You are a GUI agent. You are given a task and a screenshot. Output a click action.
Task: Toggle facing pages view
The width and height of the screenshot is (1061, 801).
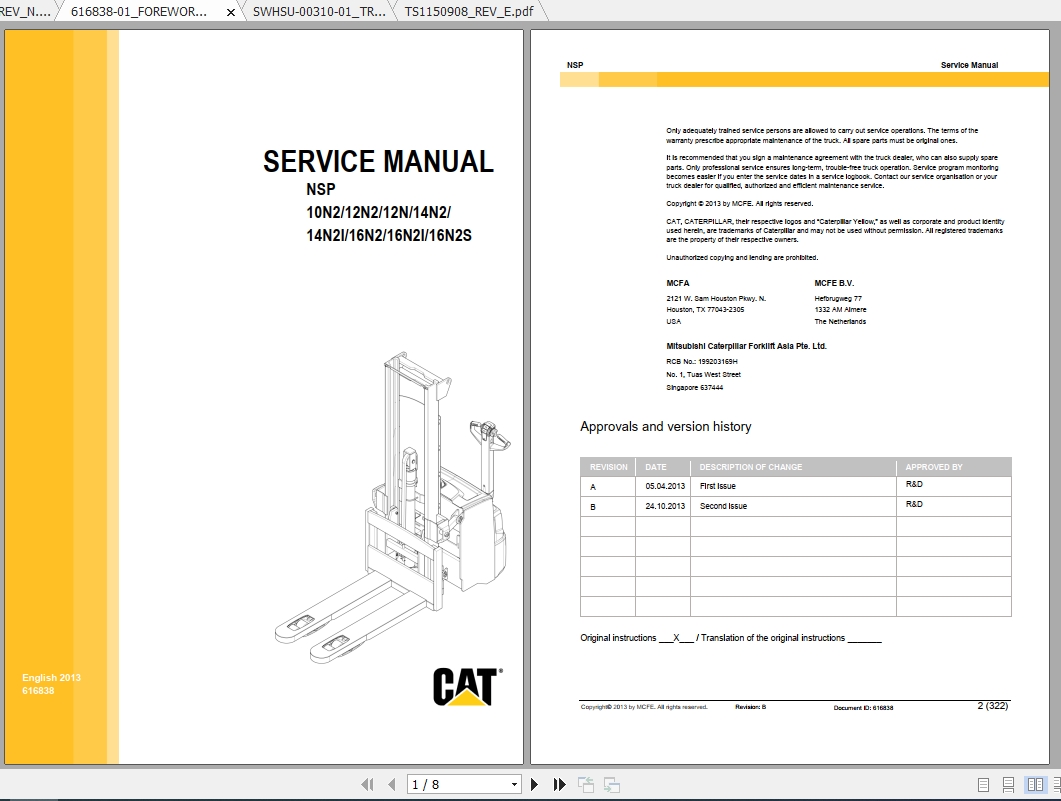[1034, 784]
